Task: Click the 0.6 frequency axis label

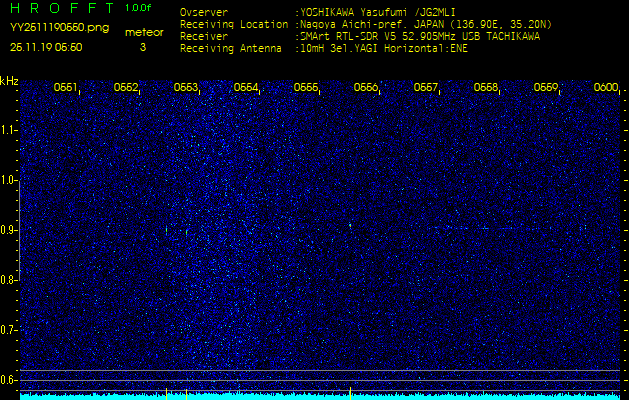Action: point(9,380)
